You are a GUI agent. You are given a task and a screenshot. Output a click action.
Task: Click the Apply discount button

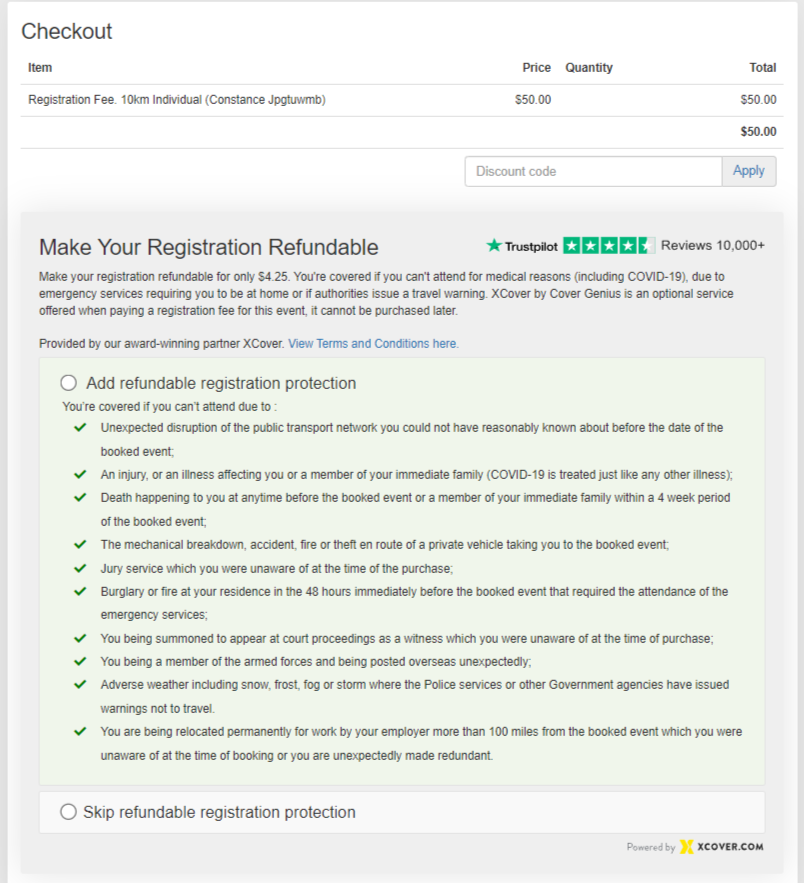749,171
